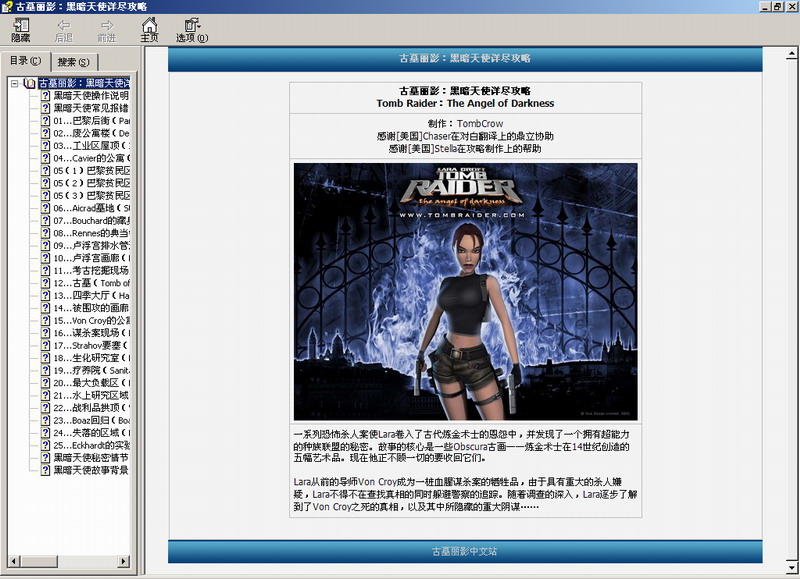Open chapter 07...Bouchard
Viewport: 800px width, 579px height.
coord(91,221)
